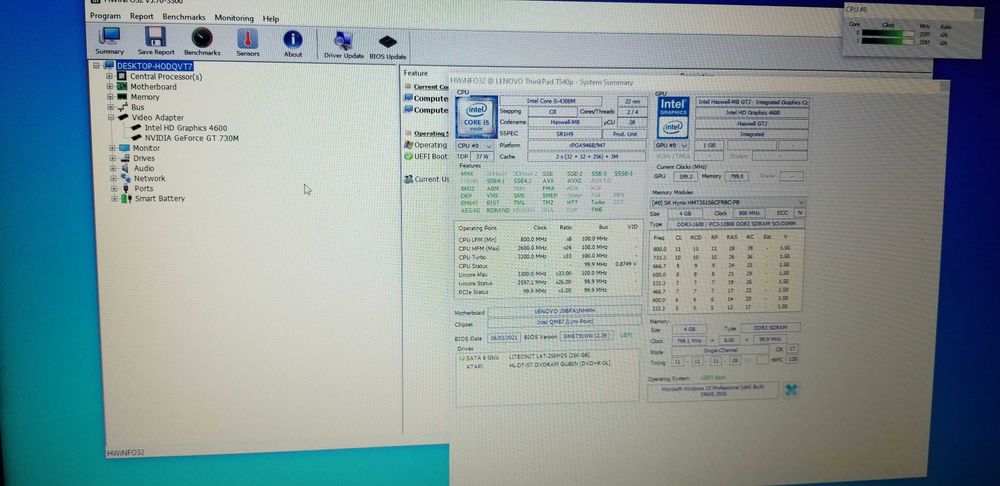Click the Ports plug tree icon
Viewport: 1000px width, 486px height.
[126, 188]
